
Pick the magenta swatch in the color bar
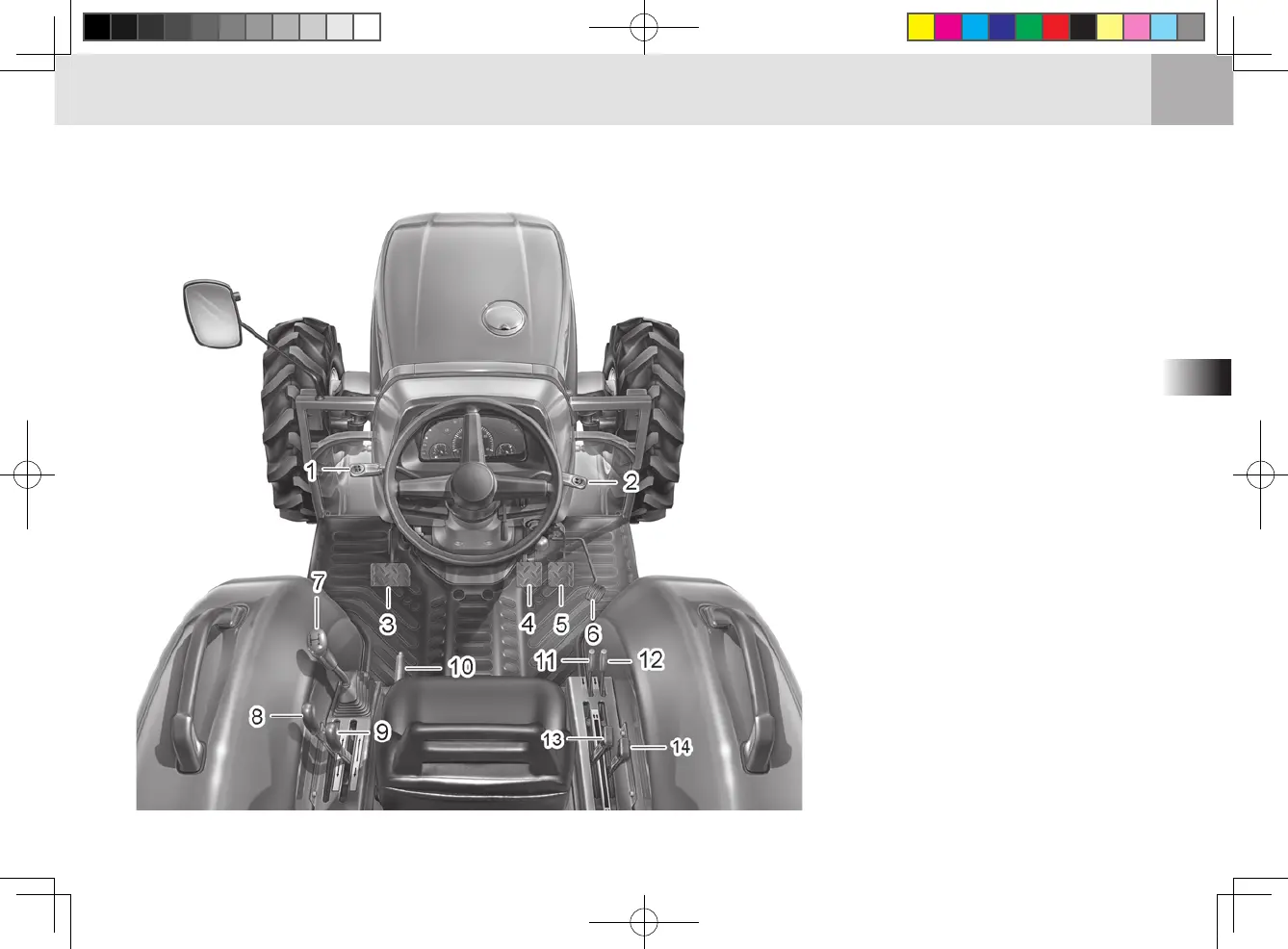[948, 27]
